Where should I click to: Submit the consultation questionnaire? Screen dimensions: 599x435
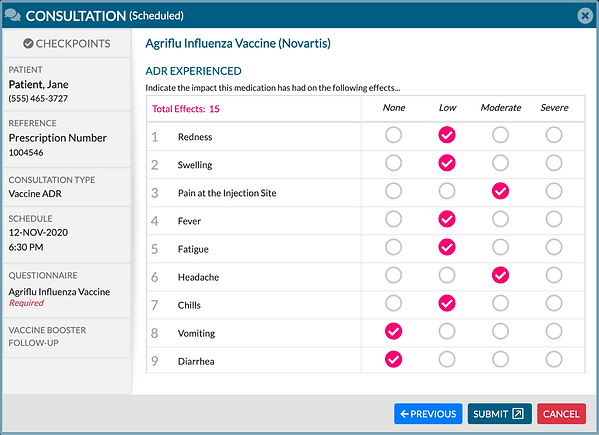[x=499, y=414]
